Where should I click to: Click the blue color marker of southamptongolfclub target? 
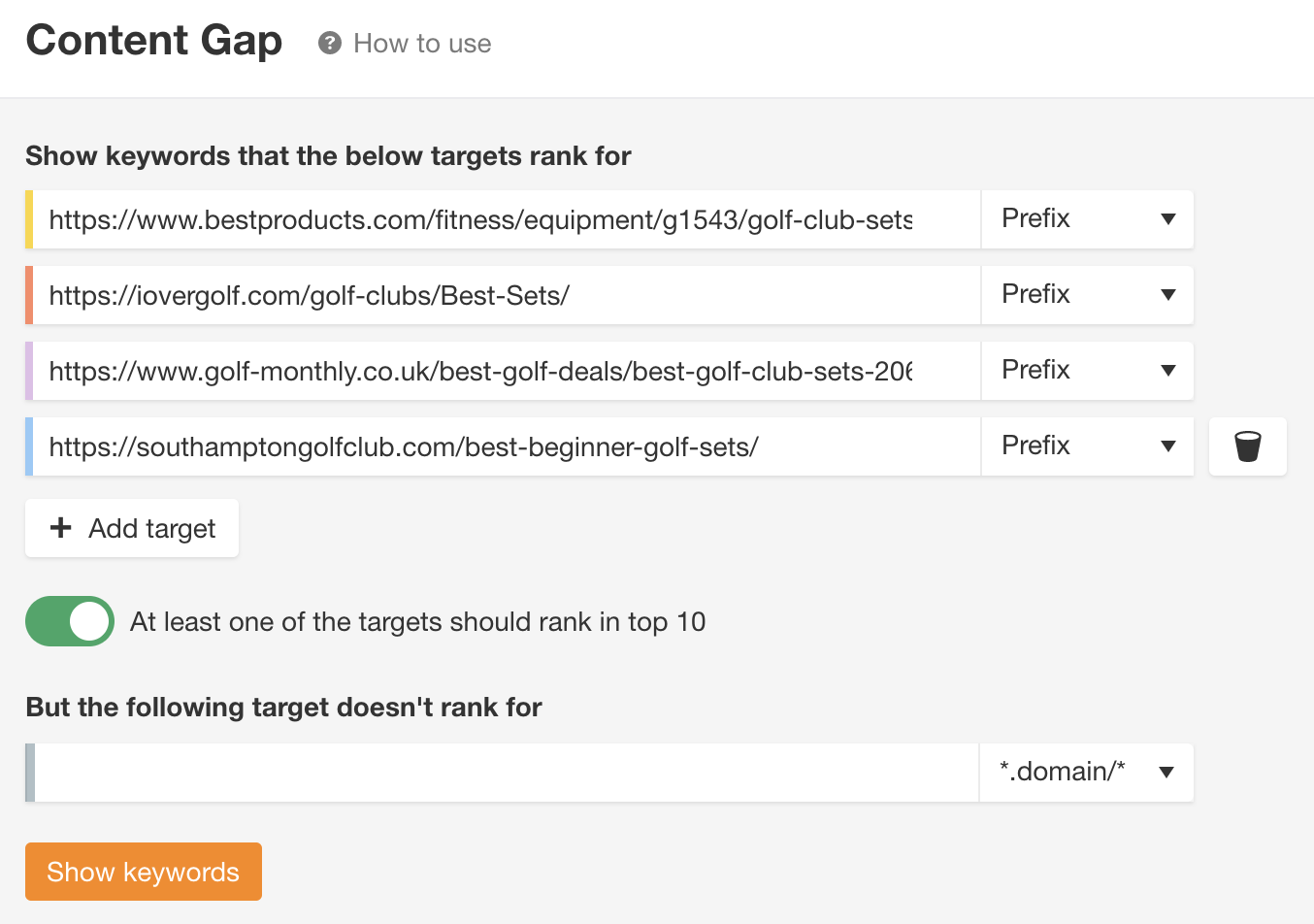click(x=29, y=446)
